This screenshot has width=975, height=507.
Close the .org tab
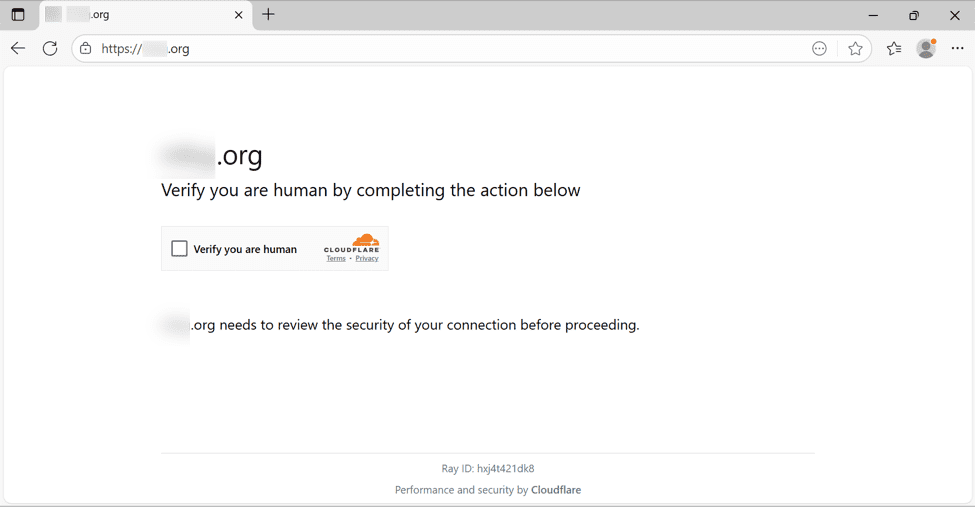tap(238, 15)
